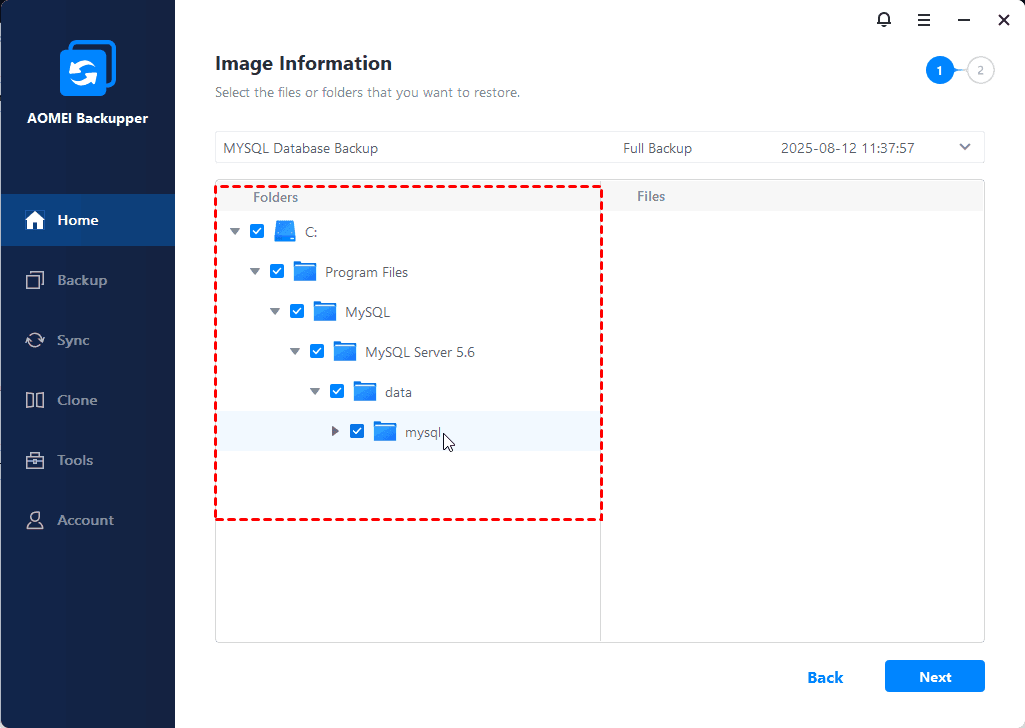
Task: Click the C: drive icon
Action: pos(285,231)
